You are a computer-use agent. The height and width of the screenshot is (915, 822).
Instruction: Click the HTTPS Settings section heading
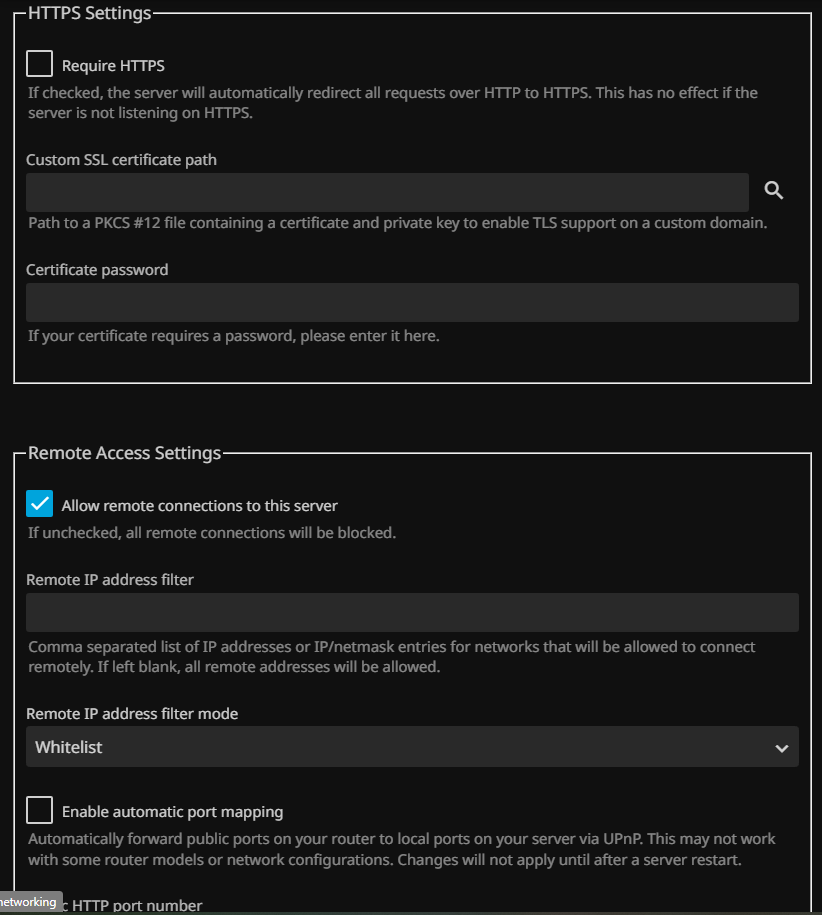[x=90, y=14]
